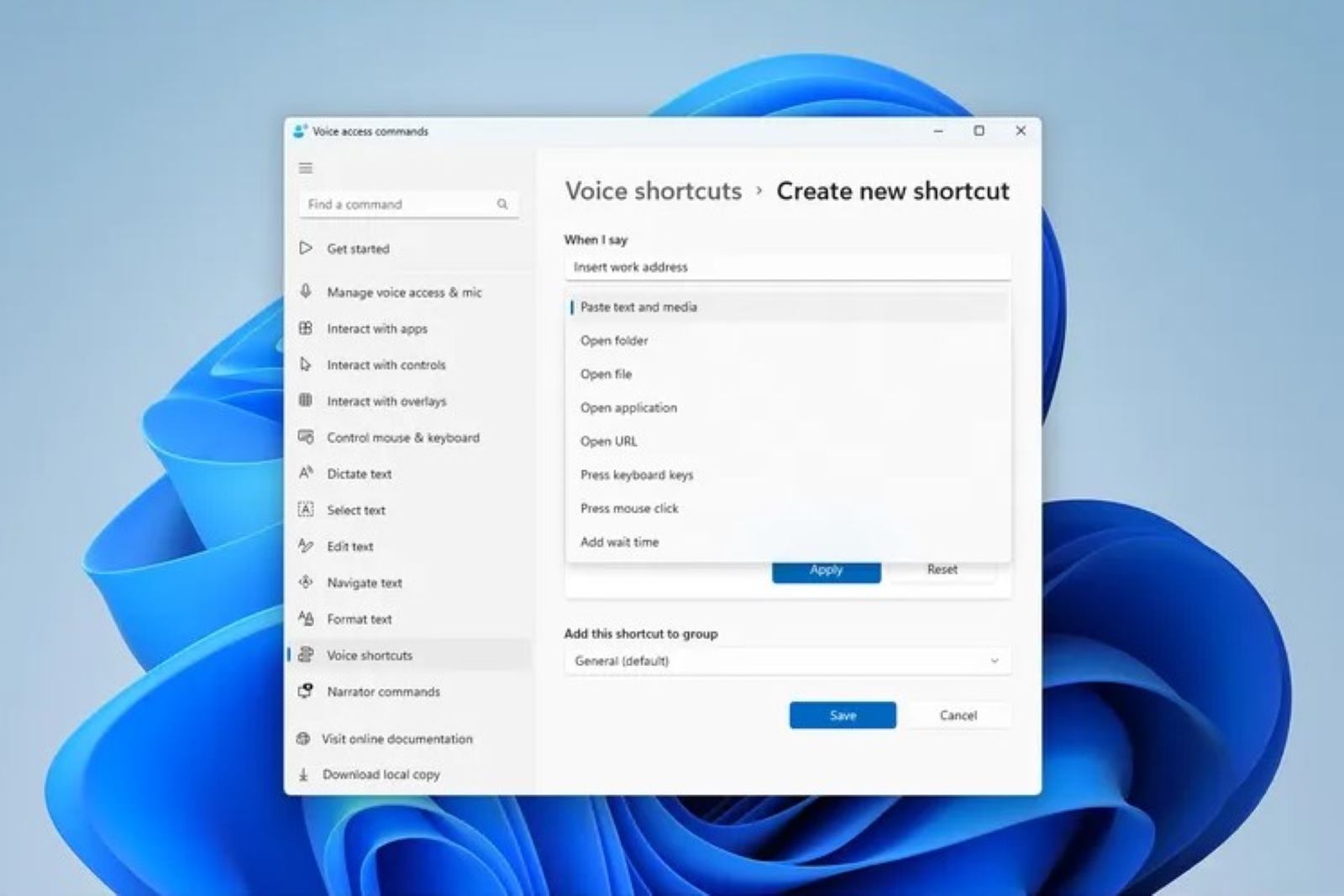Open the Get started page

(409, 249)
